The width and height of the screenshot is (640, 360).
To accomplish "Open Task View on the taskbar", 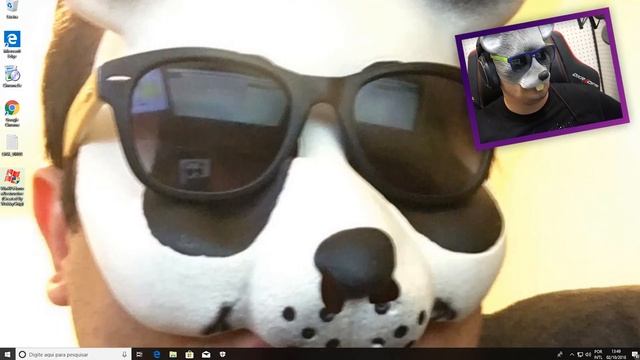I will click(x=139, y=354).
